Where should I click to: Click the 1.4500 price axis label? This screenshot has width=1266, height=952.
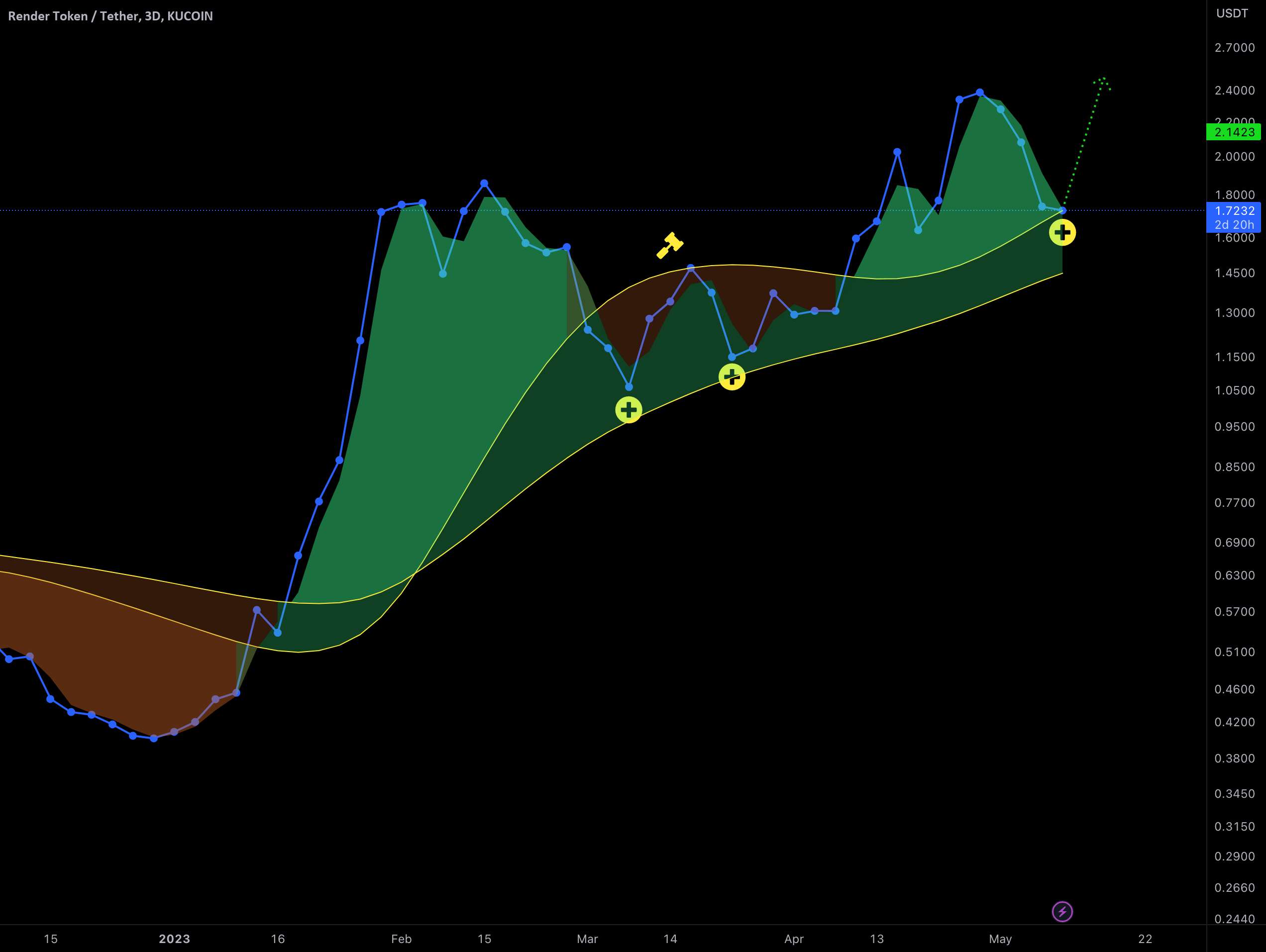click(1235, 273)
